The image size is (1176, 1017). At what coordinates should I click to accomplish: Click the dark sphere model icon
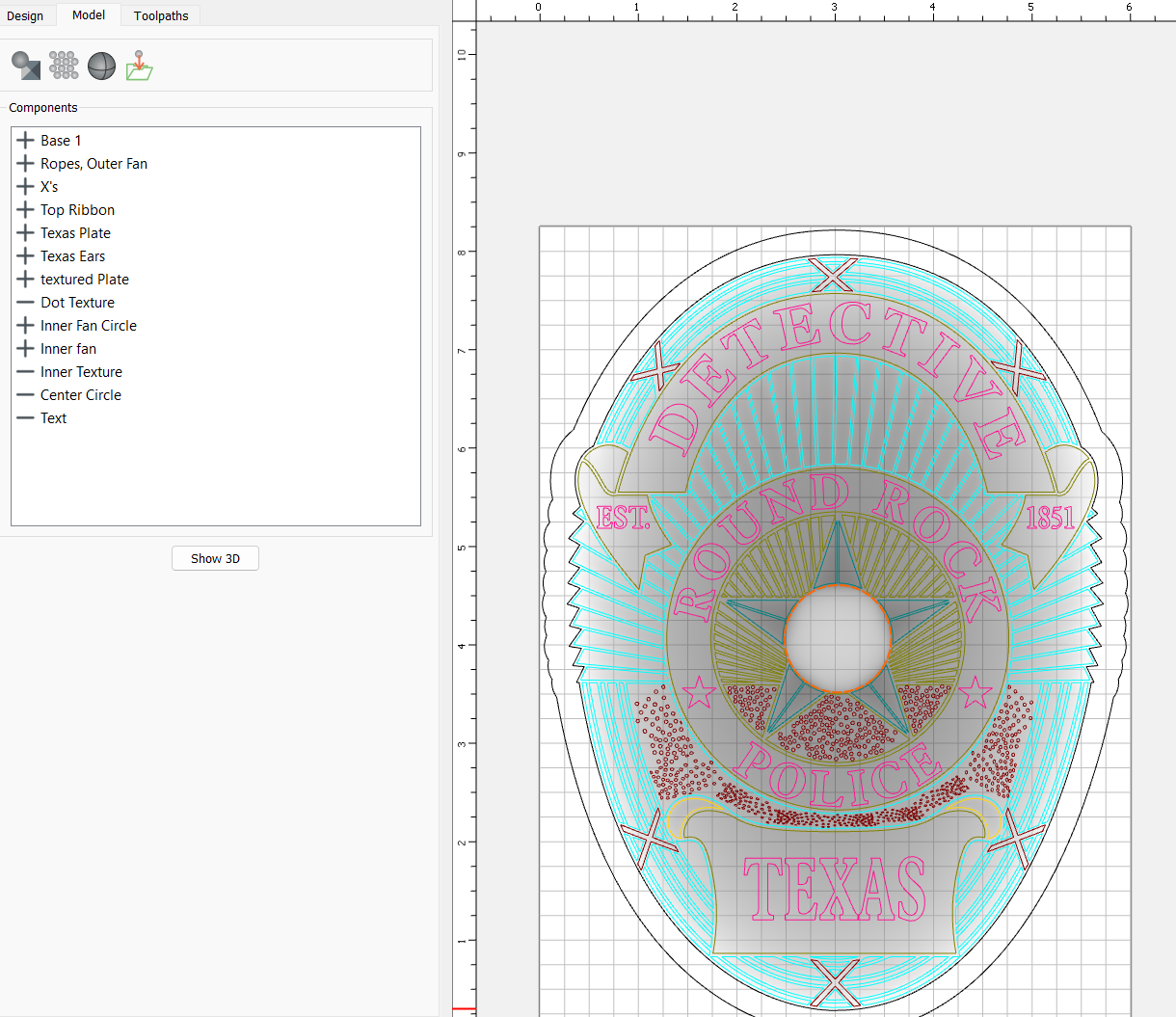101,66
